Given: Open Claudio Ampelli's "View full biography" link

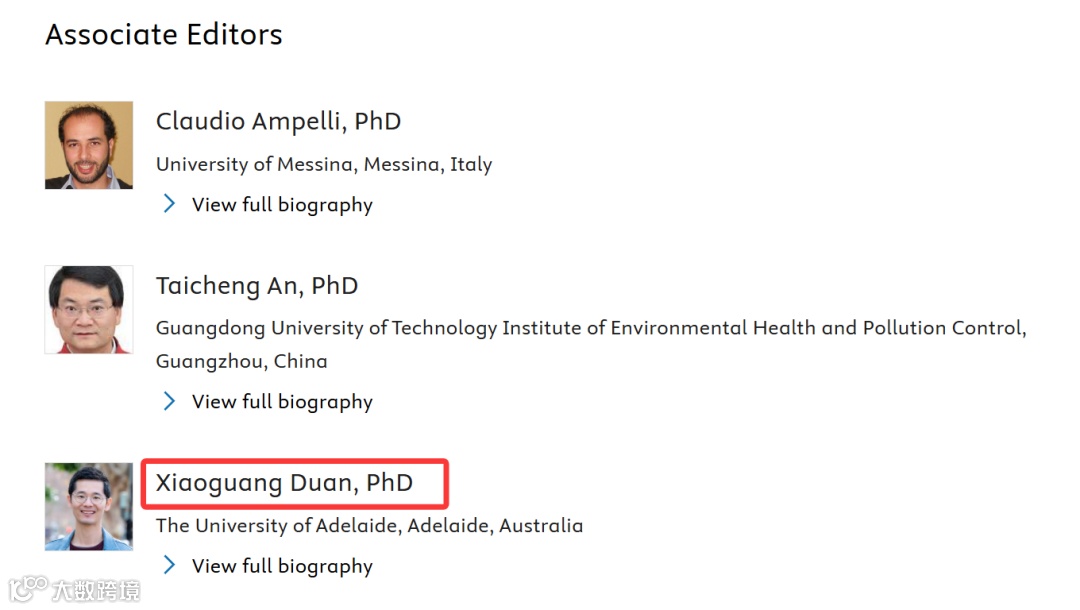Looking at the screenshot, I should (282, 205).
